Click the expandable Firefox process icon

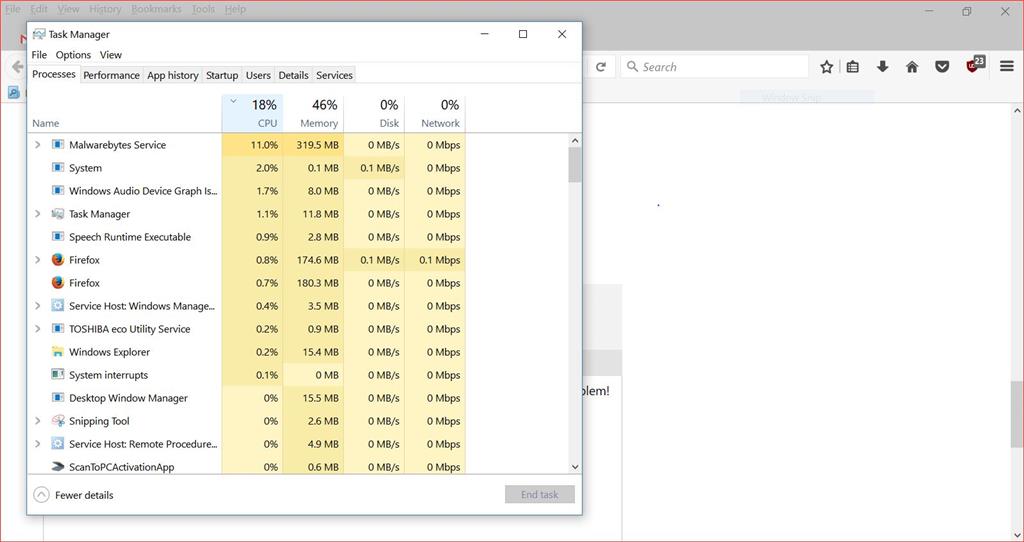click(57, 259)
